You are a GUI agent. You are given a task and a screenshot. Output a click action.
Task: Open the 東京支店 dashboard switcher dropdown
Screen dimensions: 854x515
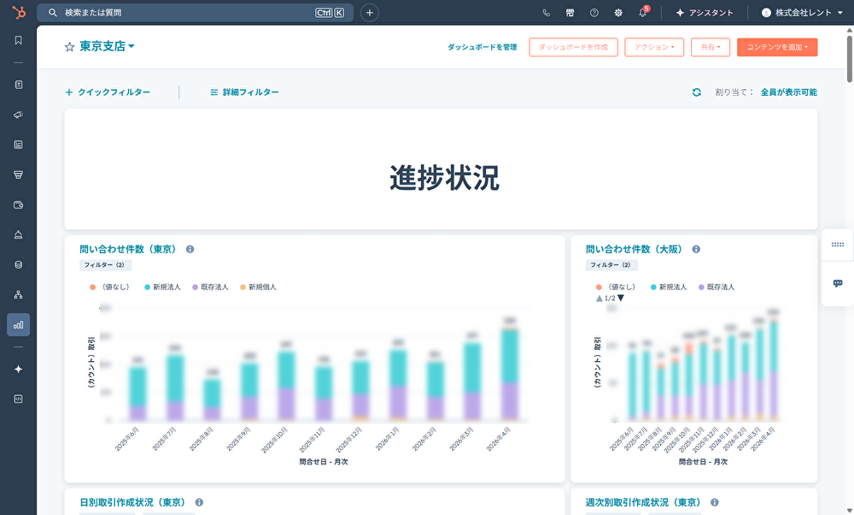point(107,46)
